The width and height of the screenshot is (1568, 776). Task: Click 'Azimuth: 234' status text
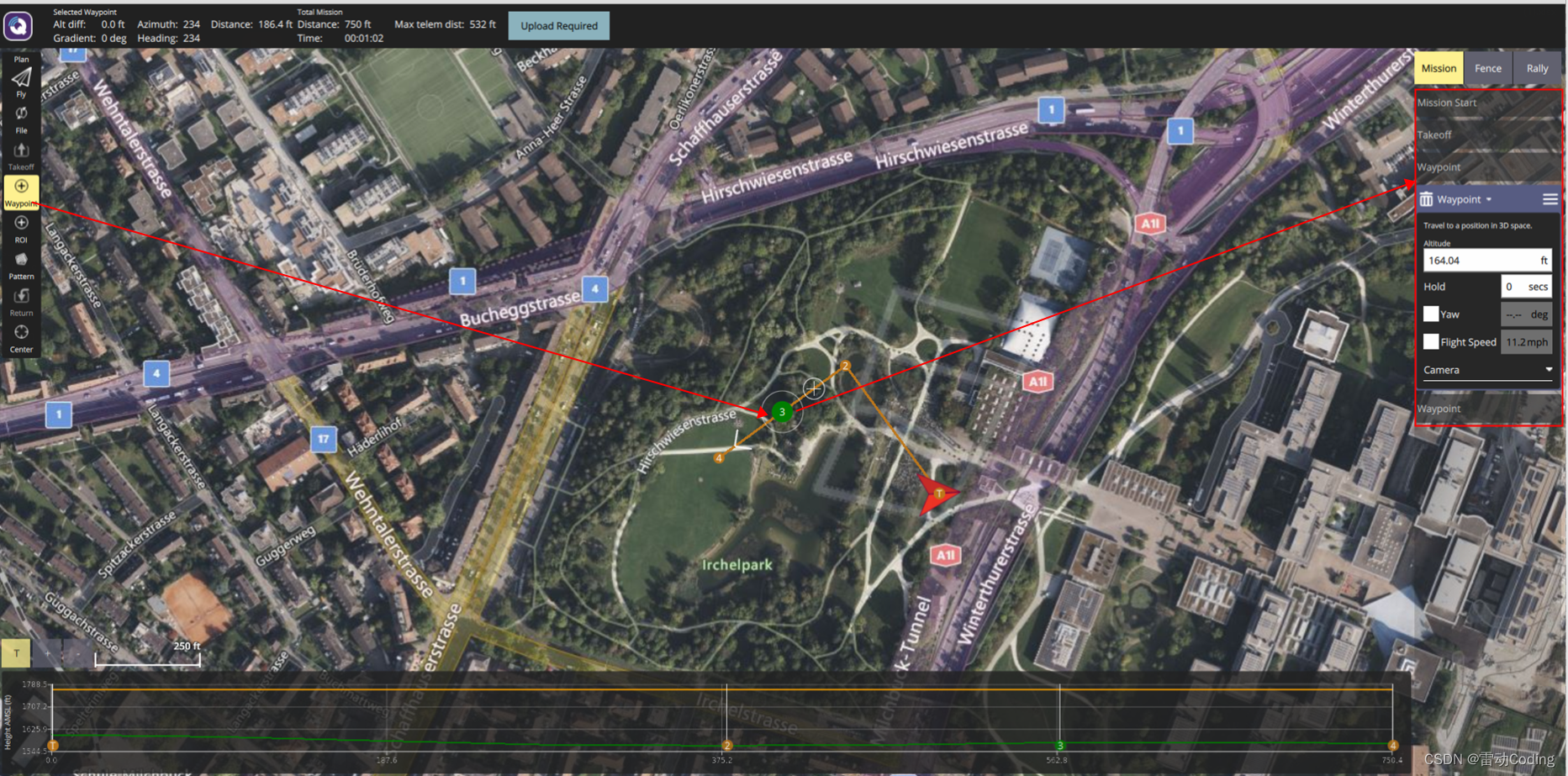168,24
